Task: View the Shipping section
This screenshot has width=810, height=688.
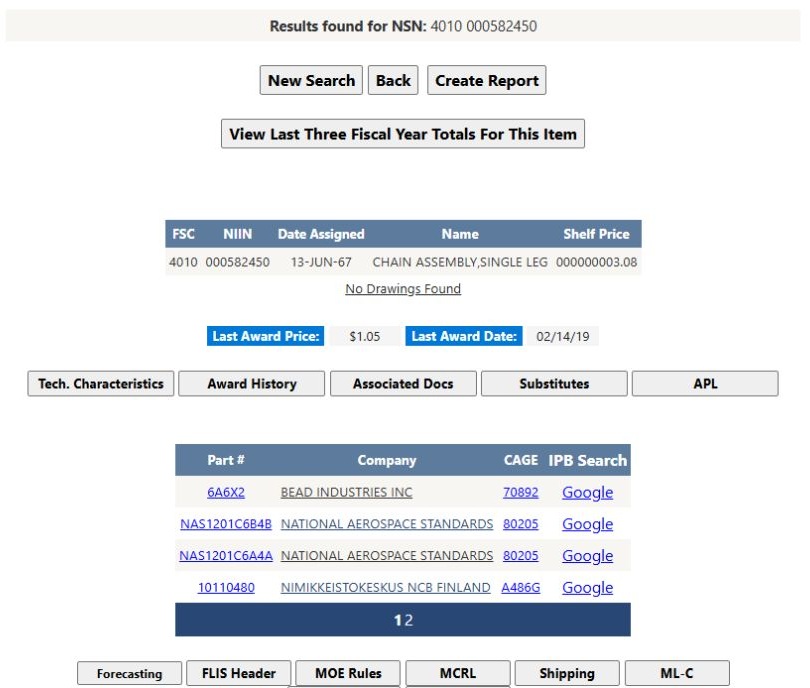Action: tap(567, 673)
